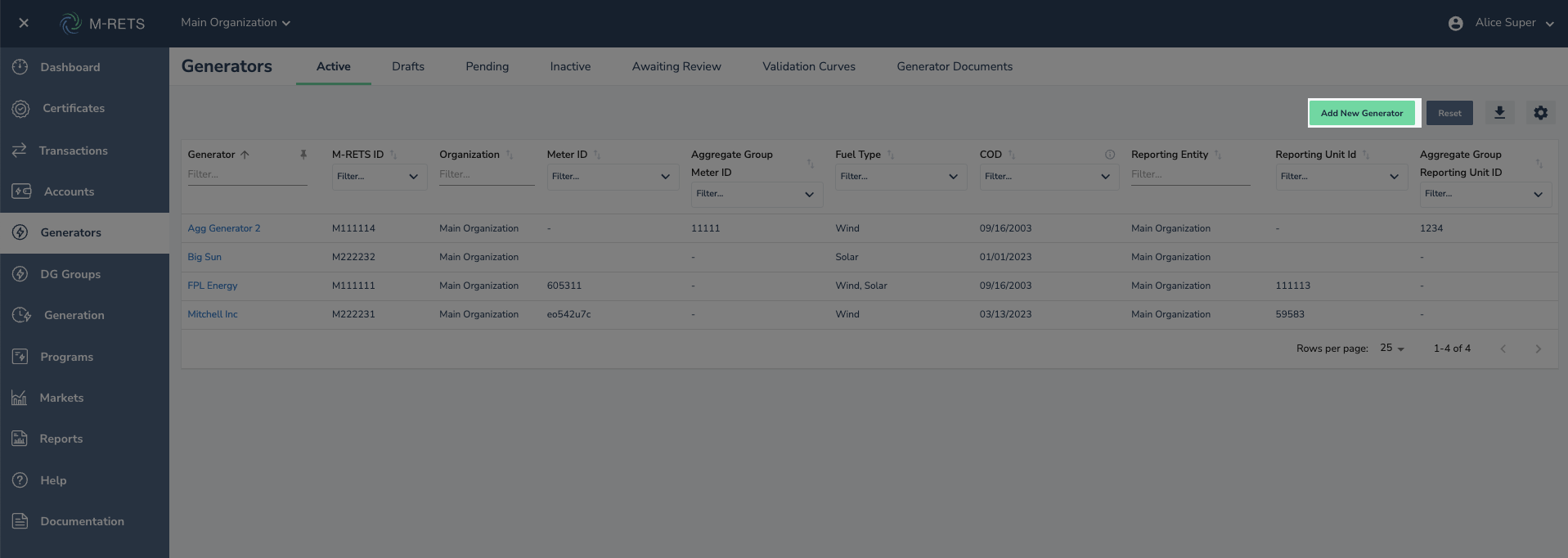This screenshot has height=558, width=1568.
Task: Click the Generator filter text field
Action: (x=247, y=175)
